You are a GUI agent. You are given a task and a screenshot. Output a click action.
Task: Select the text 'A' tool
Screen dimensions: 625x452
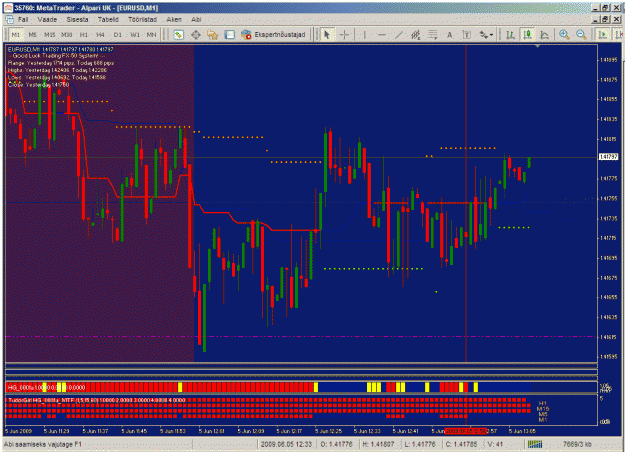point(450,35)
